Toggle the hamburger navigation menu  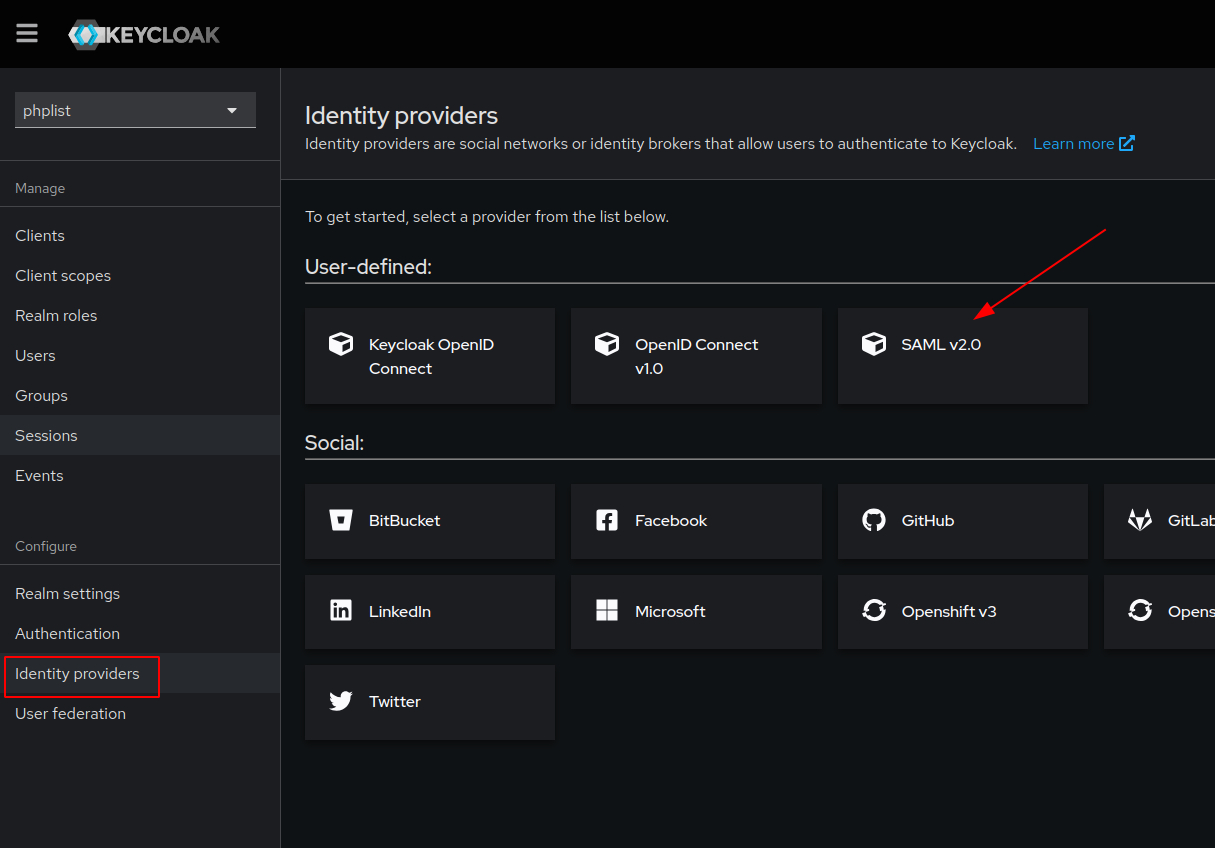point(27,34)
